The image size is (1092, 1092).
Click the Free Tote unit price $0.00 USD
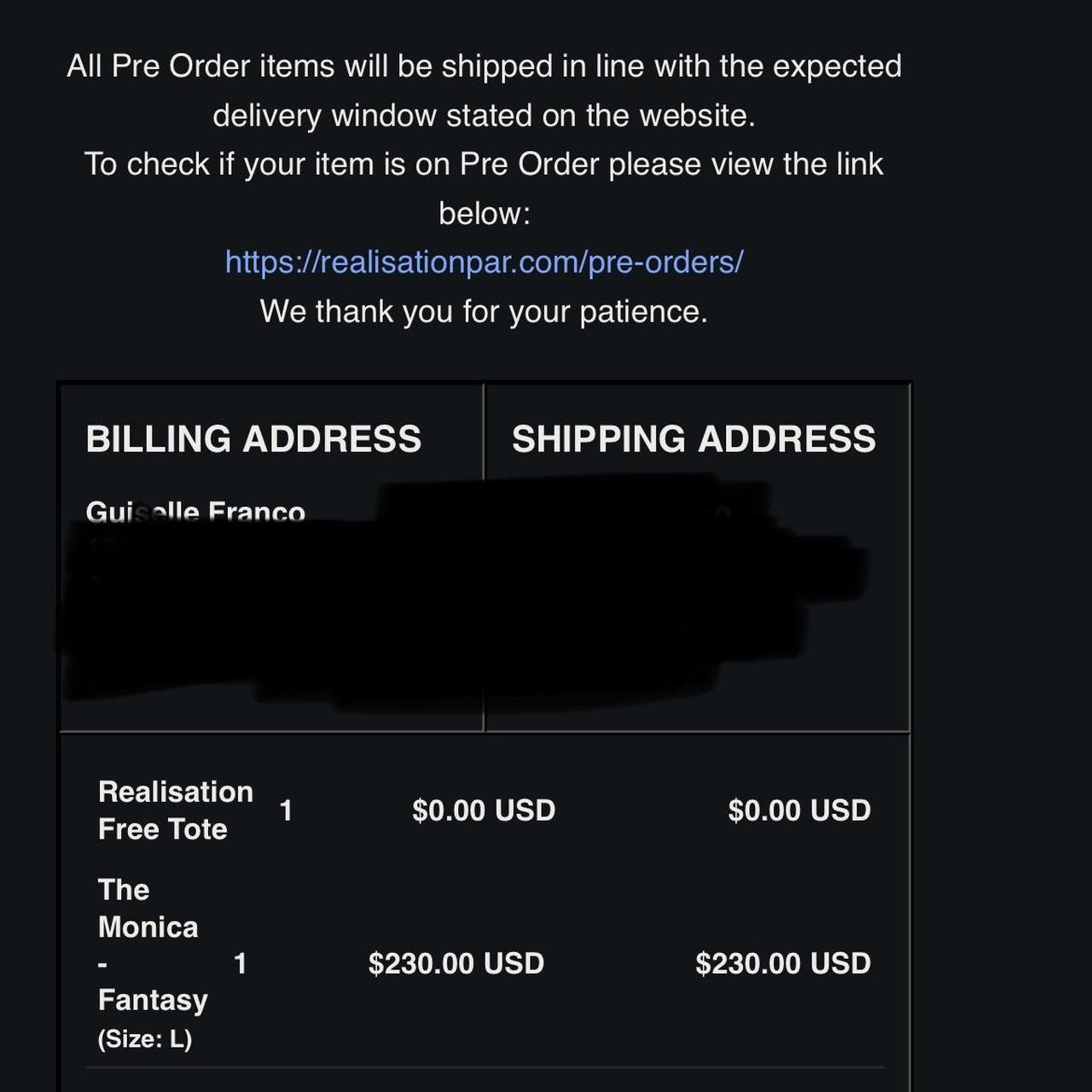(x=484, y=810)
